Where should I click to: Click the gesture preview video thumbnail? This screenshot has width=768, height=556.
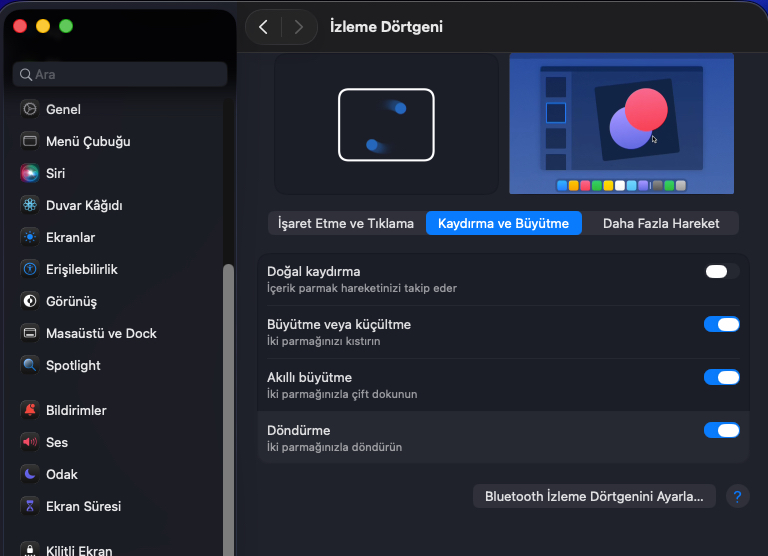(621, 123)
